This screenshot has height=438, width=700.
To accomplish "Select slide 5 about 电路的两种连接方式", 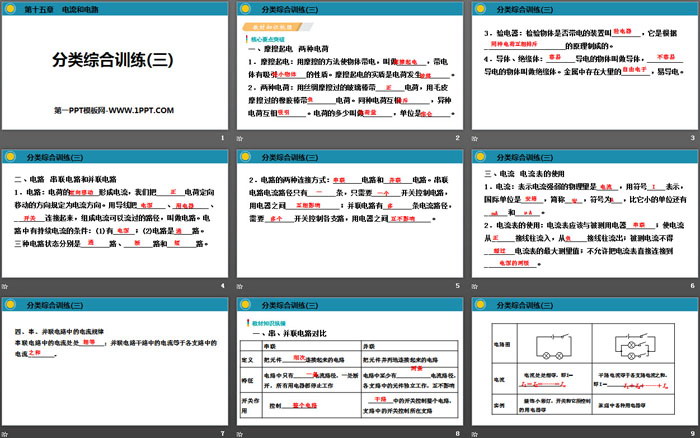I will [x=350, y=213].
